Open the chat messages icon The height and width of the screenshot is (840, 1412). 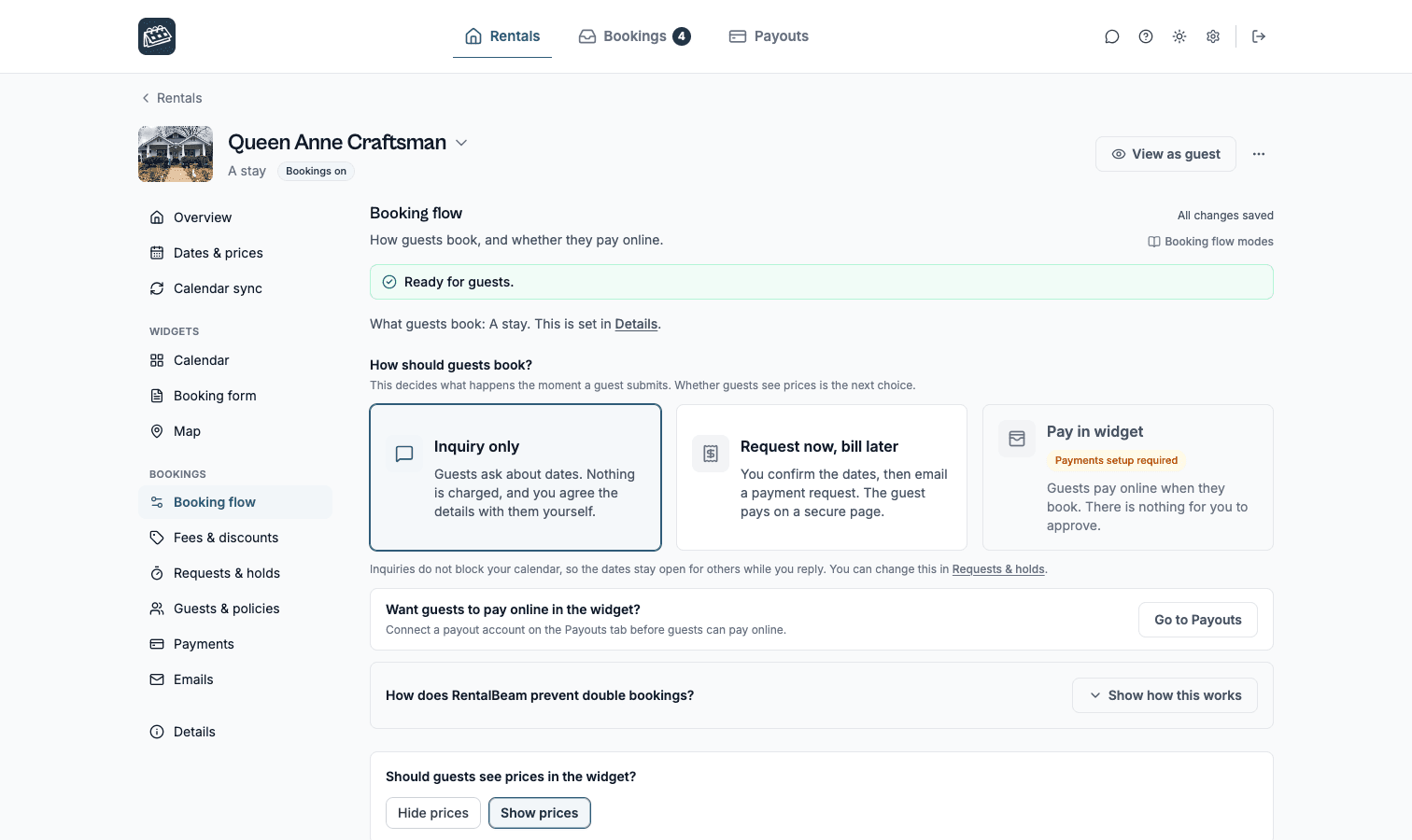coord(1112,36)
